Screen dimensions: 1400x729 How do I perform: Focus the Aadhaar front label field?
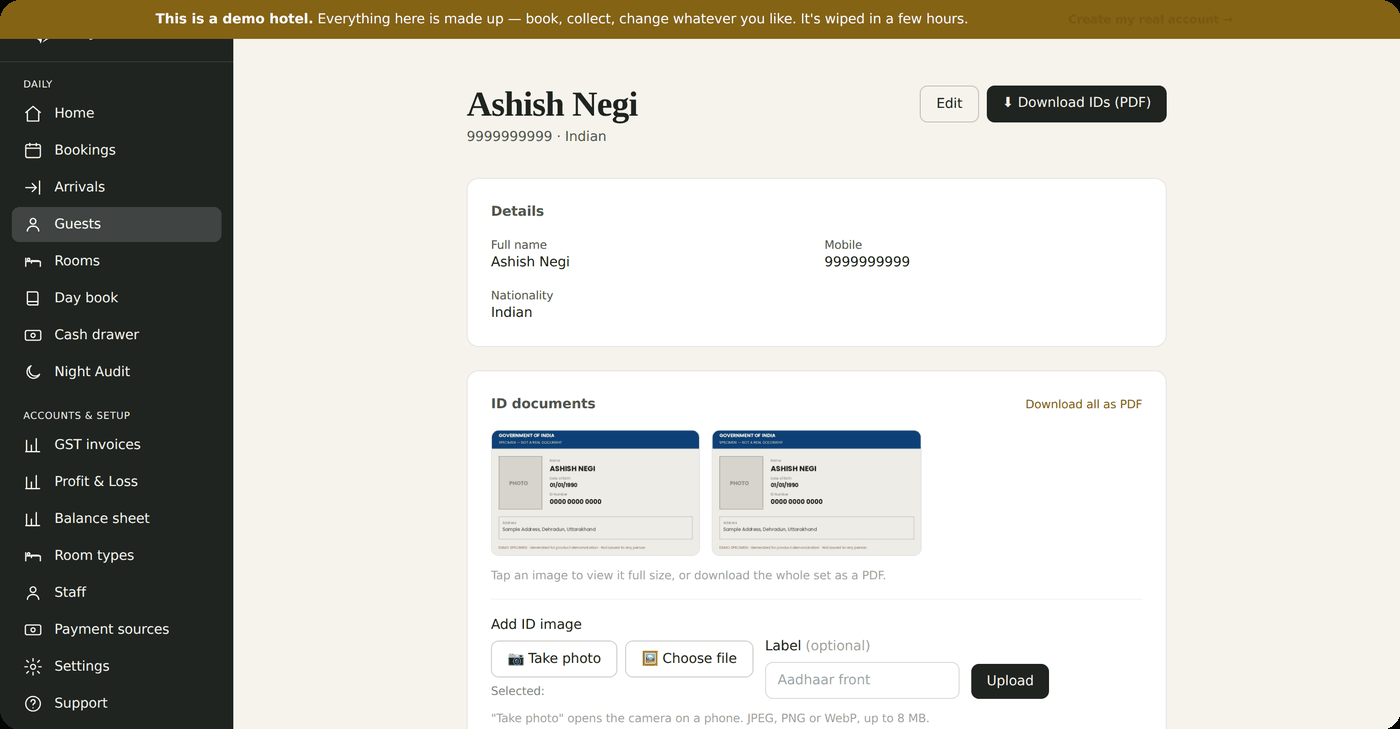tap(862, 680)
